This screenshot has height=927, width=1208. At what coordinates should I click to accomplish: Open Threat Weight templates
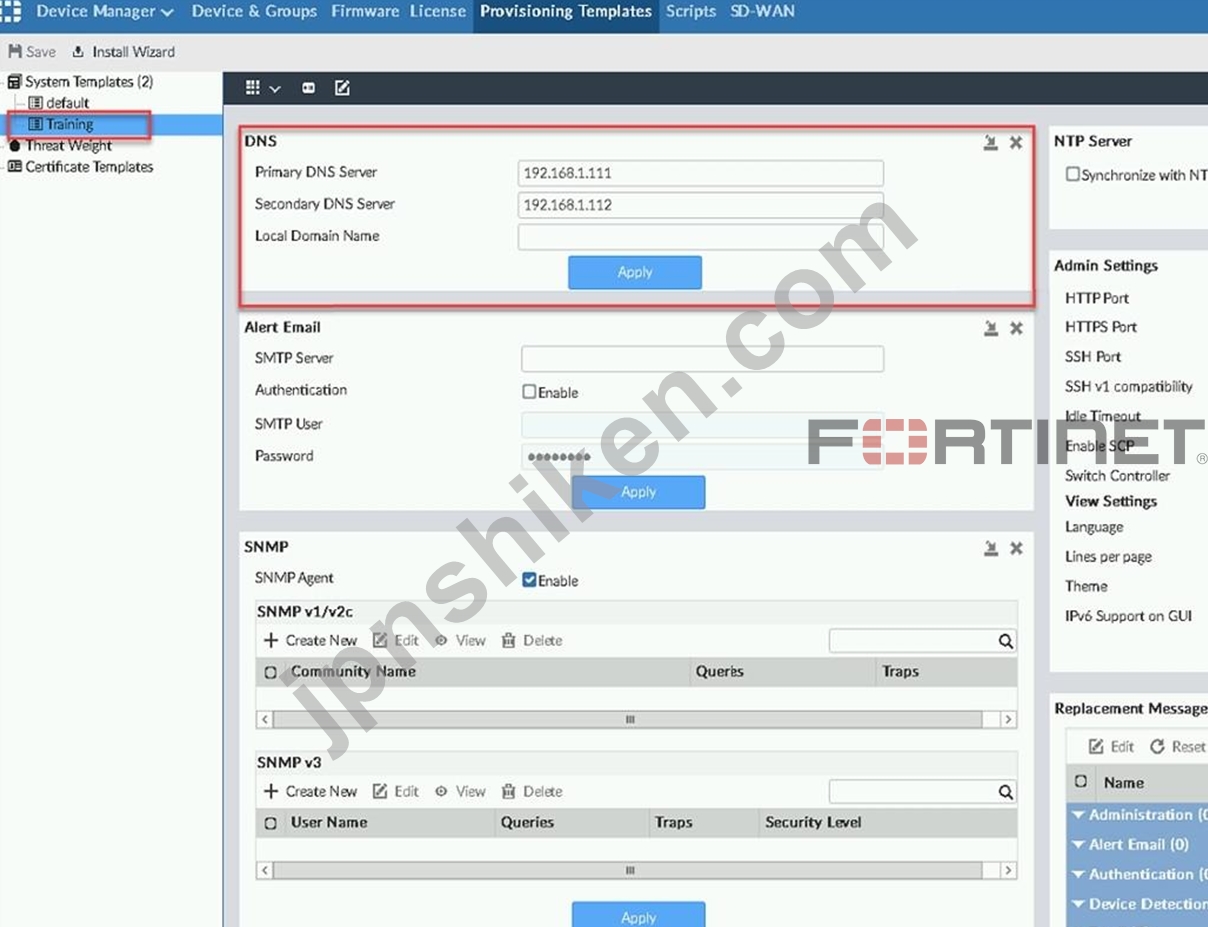[x=60, y=146]
